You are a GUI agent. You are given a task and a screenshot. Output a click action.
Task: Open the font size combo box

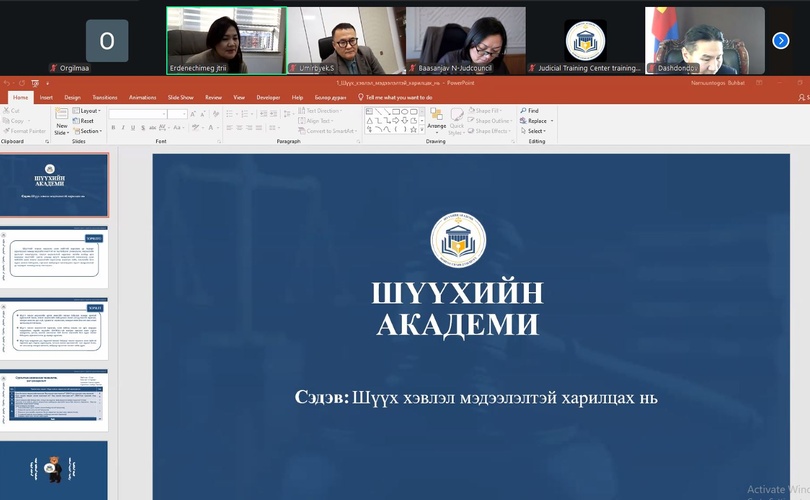tap(177, 114)
